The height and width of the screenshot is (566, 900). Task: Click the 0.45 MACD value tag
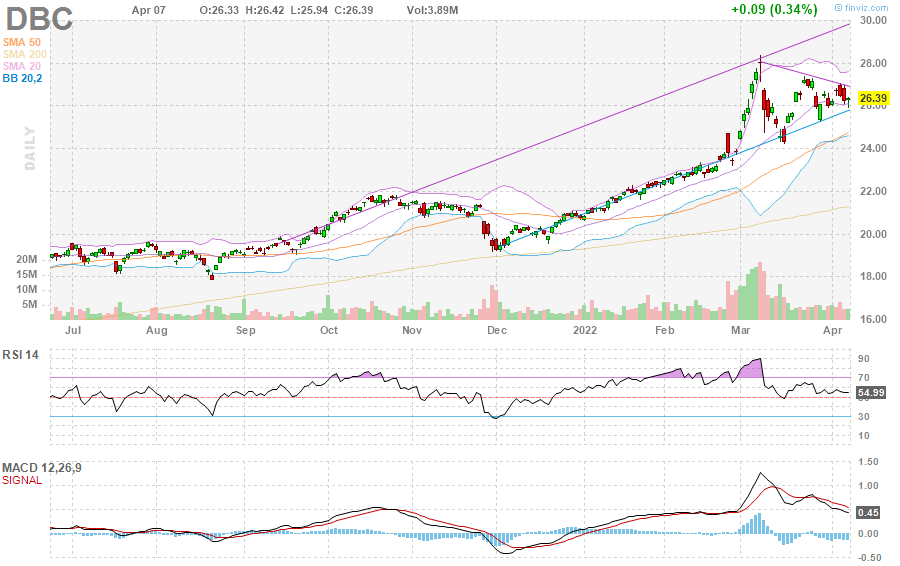[868, 512]
